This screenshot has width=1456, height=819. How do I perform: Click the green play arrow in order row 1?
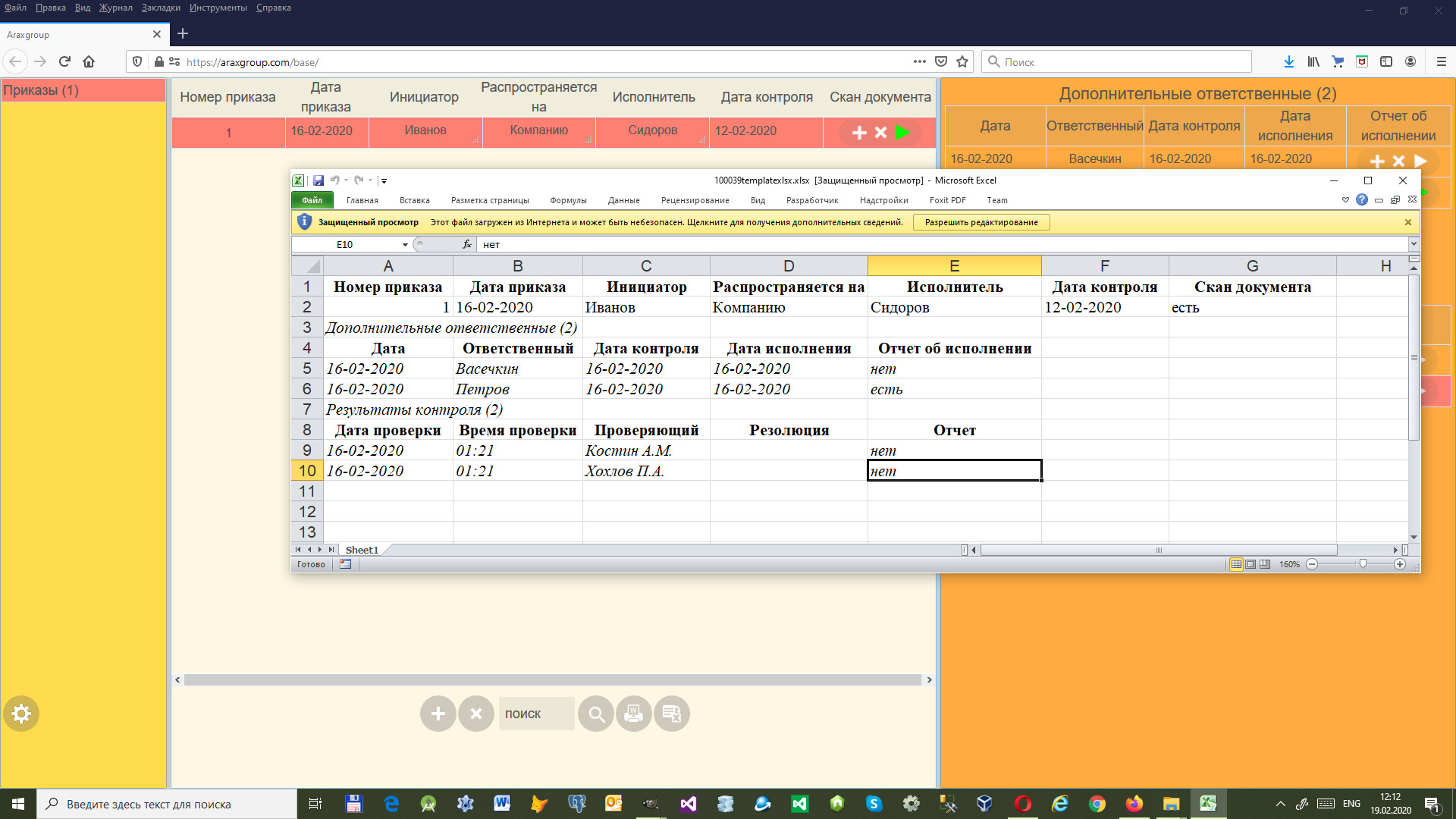pyautogui.click(x=902, y=132)
